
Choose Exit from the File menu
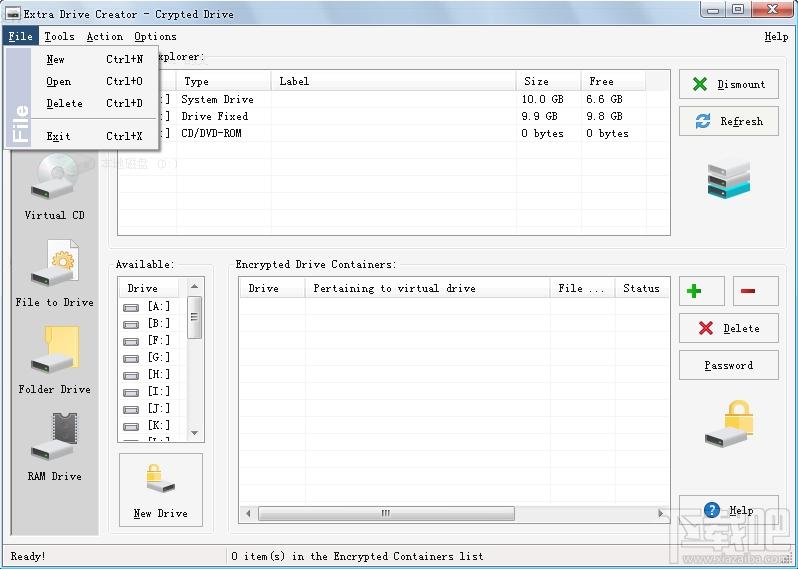pos(95,136)
